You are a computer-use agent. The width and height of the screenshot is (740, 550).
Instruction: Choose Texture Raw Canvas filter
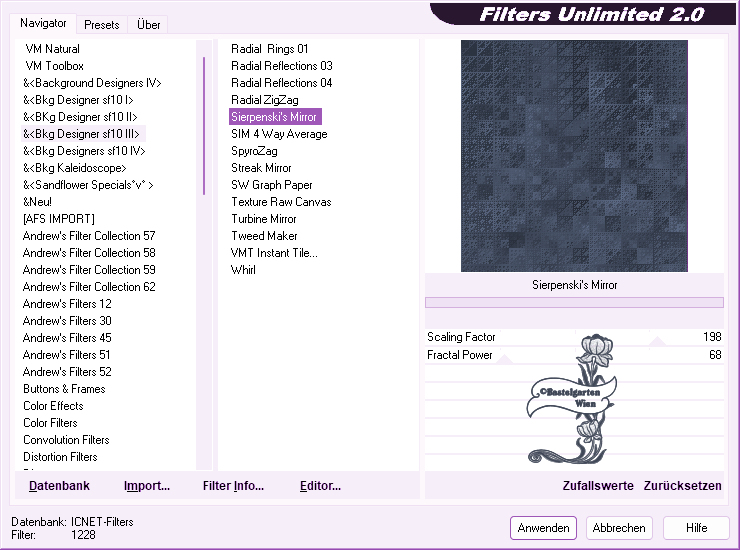click(x=281, y=202)
